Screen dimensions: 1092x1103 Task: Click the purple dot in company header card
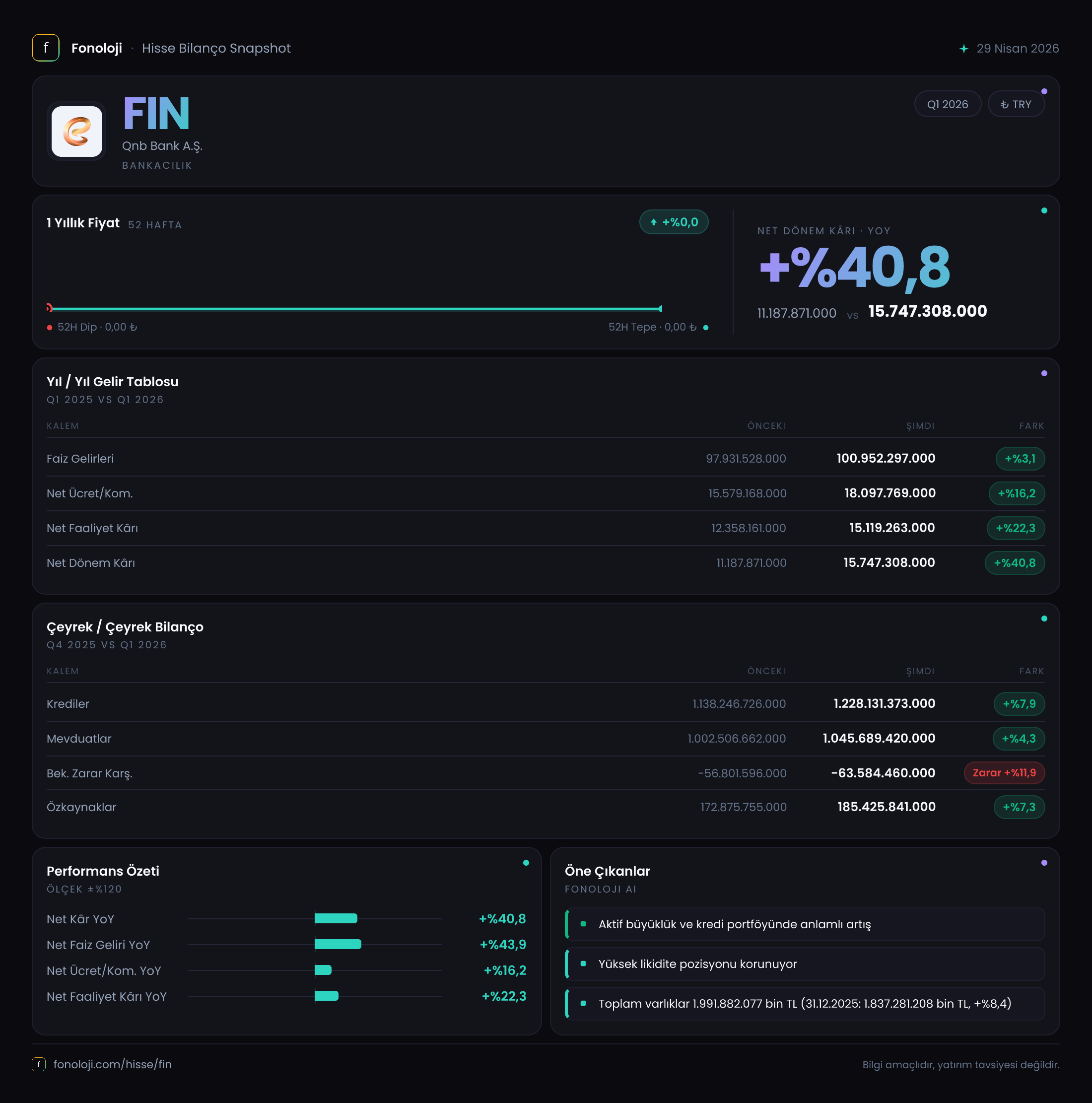coord(1044,91)
